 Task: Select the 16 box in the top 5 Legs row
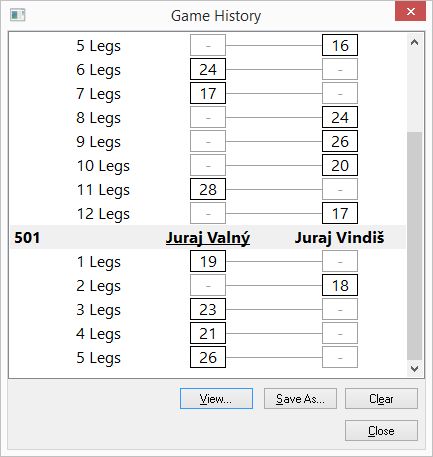pyautogui.click(x=340, y=45)
